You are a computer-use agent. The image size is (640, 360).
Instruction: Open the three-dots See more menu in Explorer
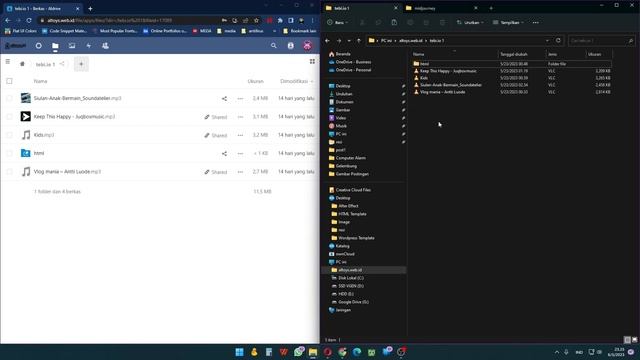536,22
